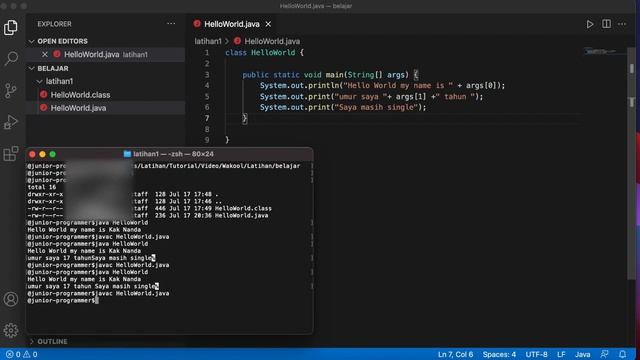Click the EXPLORER panel title
This screenshot has width=640, height=360.
coord(54,24)
